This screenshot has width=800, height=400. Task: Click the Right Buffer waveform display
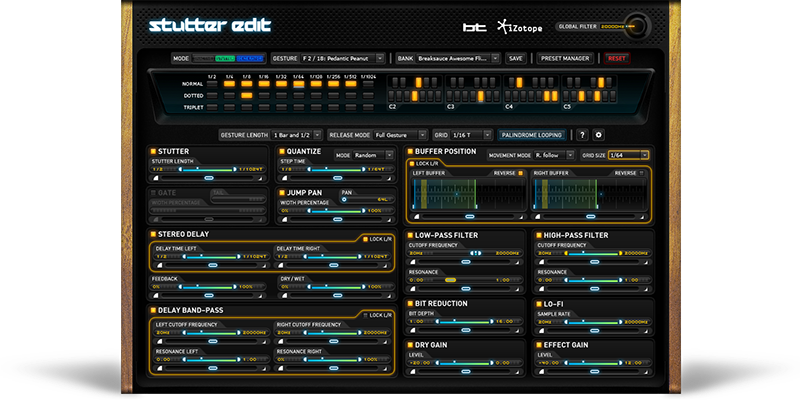[590, 194]
